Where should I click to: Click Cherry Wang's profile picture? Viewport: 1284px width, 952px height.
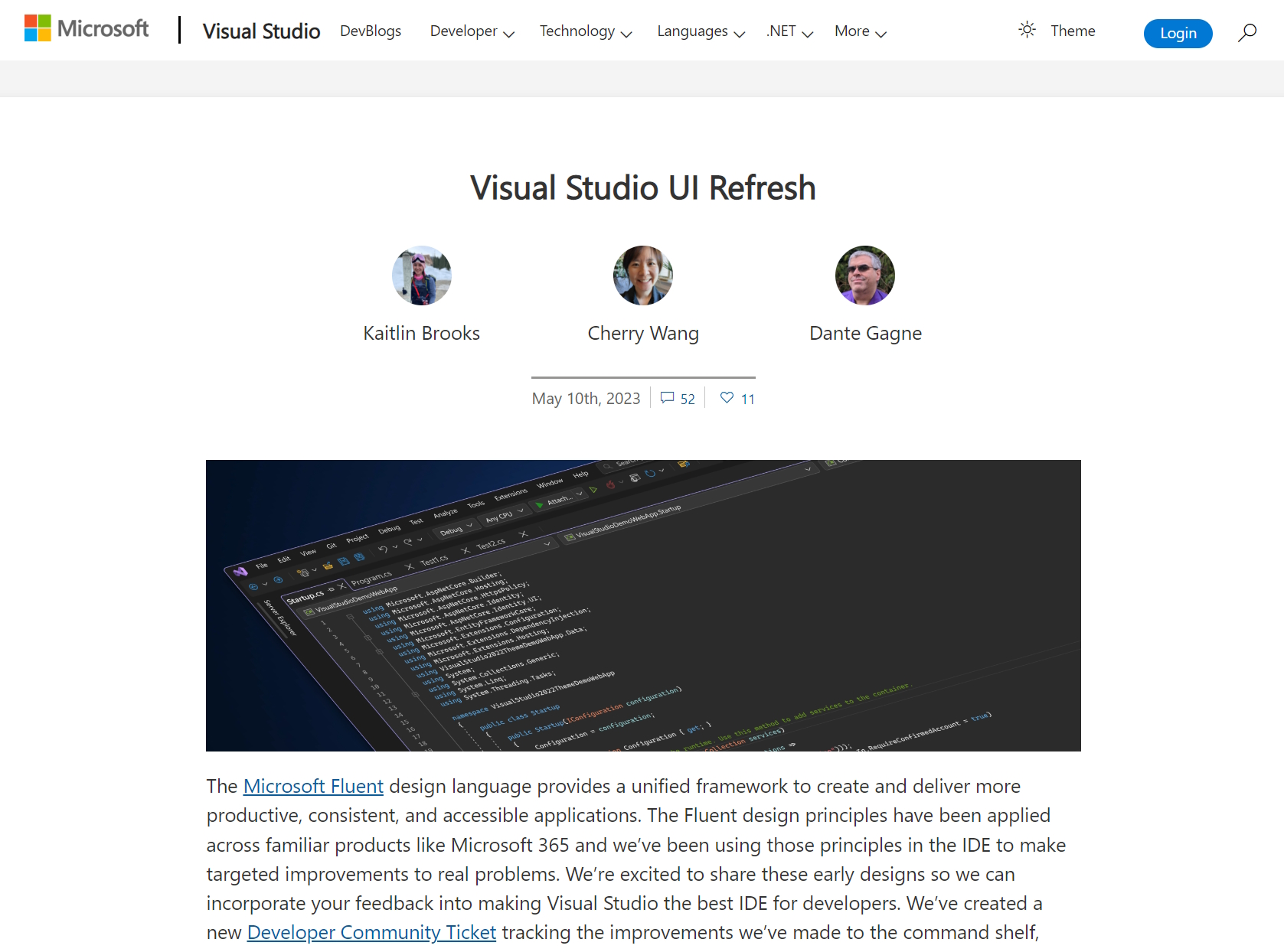[x=643, y=275]
